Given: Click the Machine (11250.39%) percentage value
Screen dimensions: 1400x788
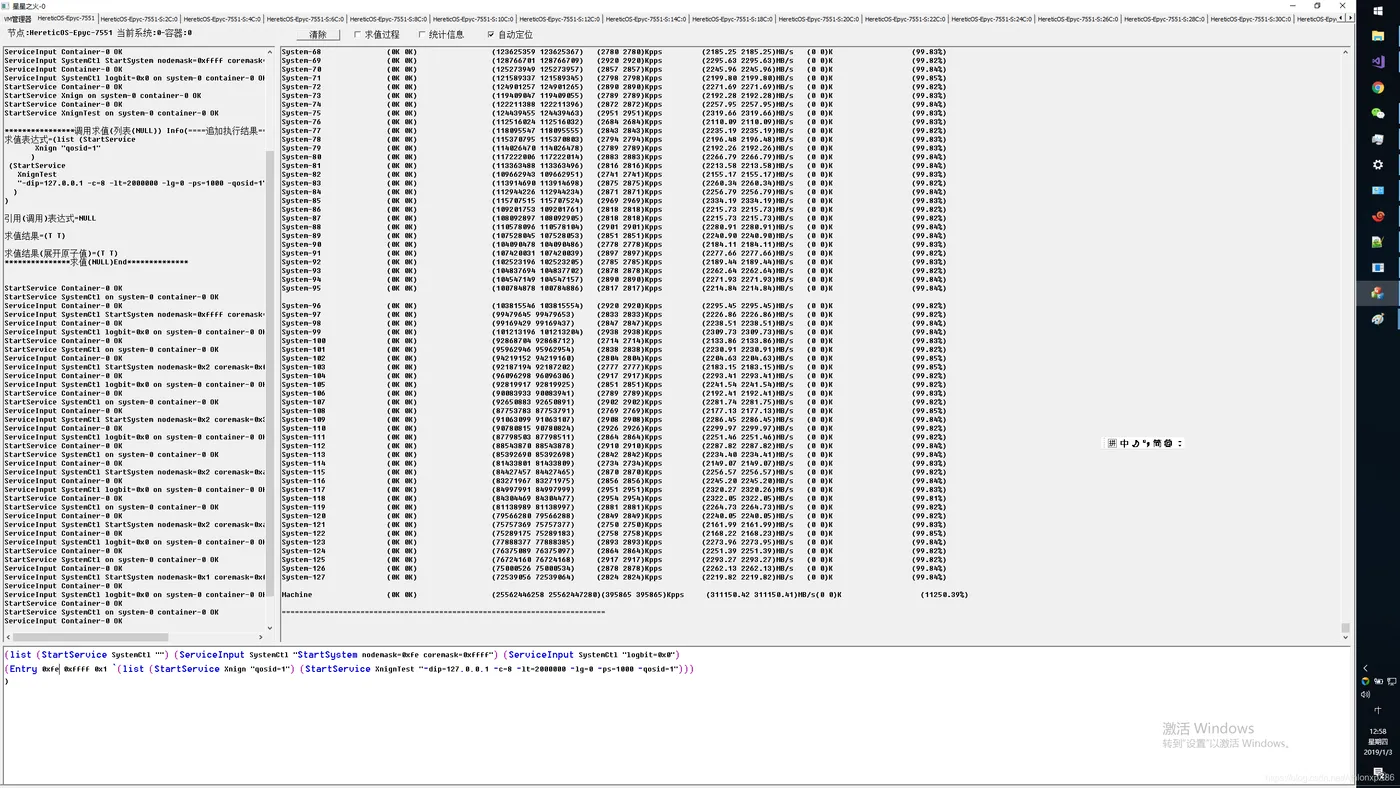Looking at the screenshot, I should [944, 595].
